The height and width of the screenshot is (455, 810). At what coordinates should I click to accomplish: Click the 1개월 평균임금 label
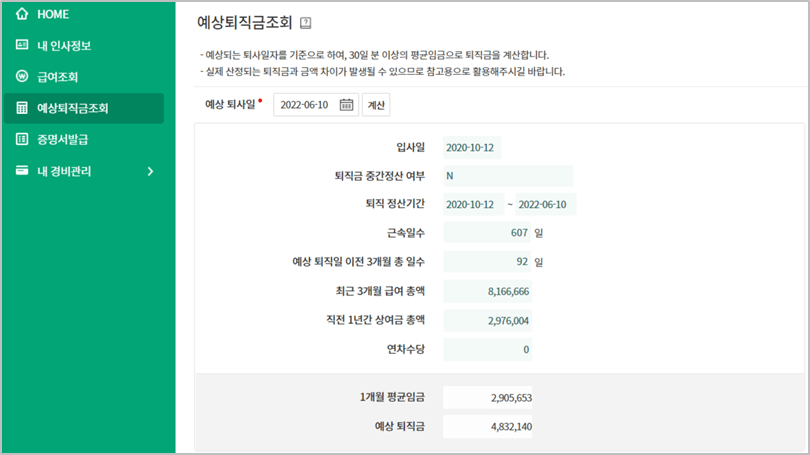pyautogui.click(x=393, y=397)
